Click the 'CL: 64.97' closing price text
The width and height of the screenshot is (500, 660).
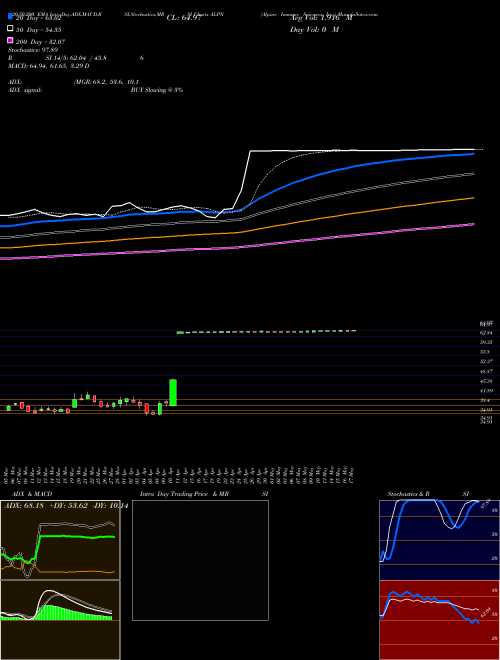[x=184, y=18]
